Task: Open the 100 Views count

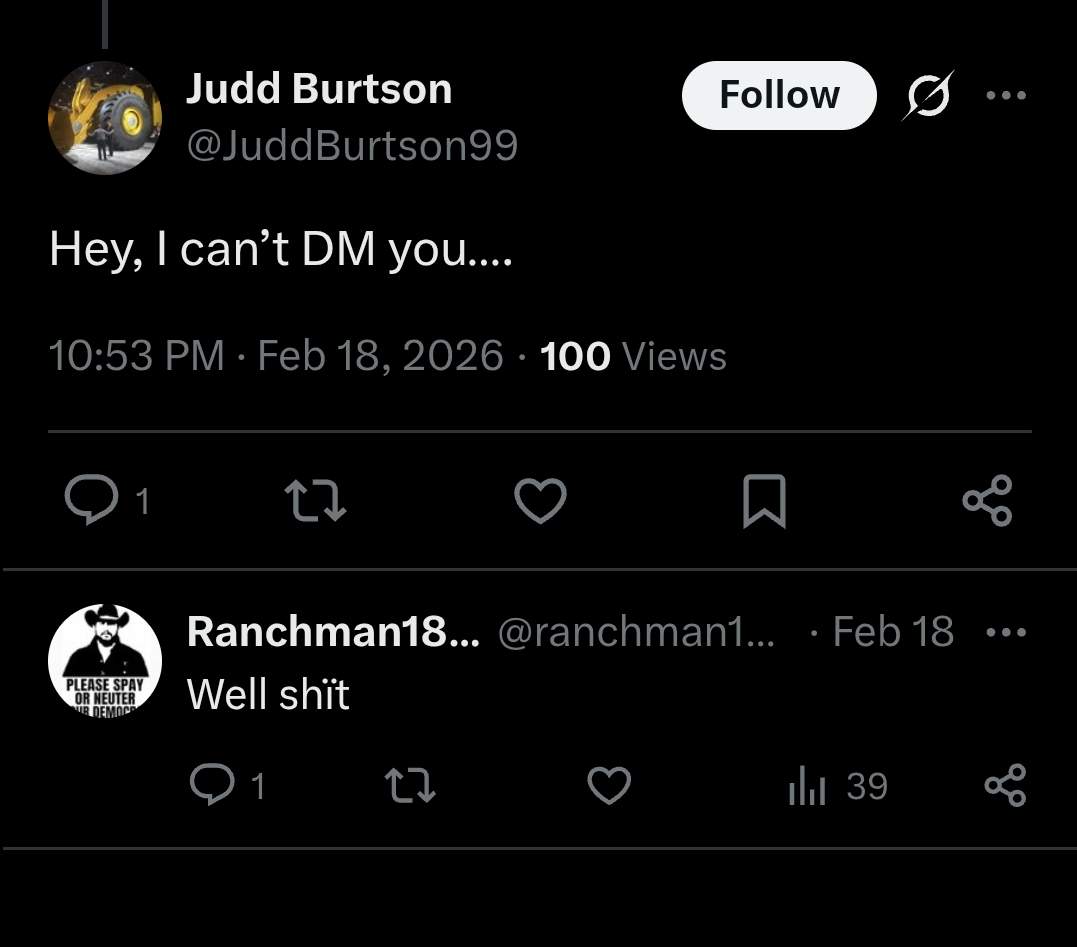Action: pyautogui.click(x=633, y=356)
